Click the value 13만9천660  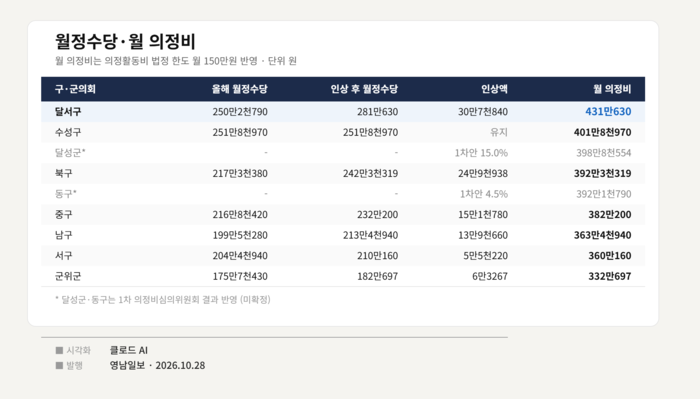click(483, 235)
